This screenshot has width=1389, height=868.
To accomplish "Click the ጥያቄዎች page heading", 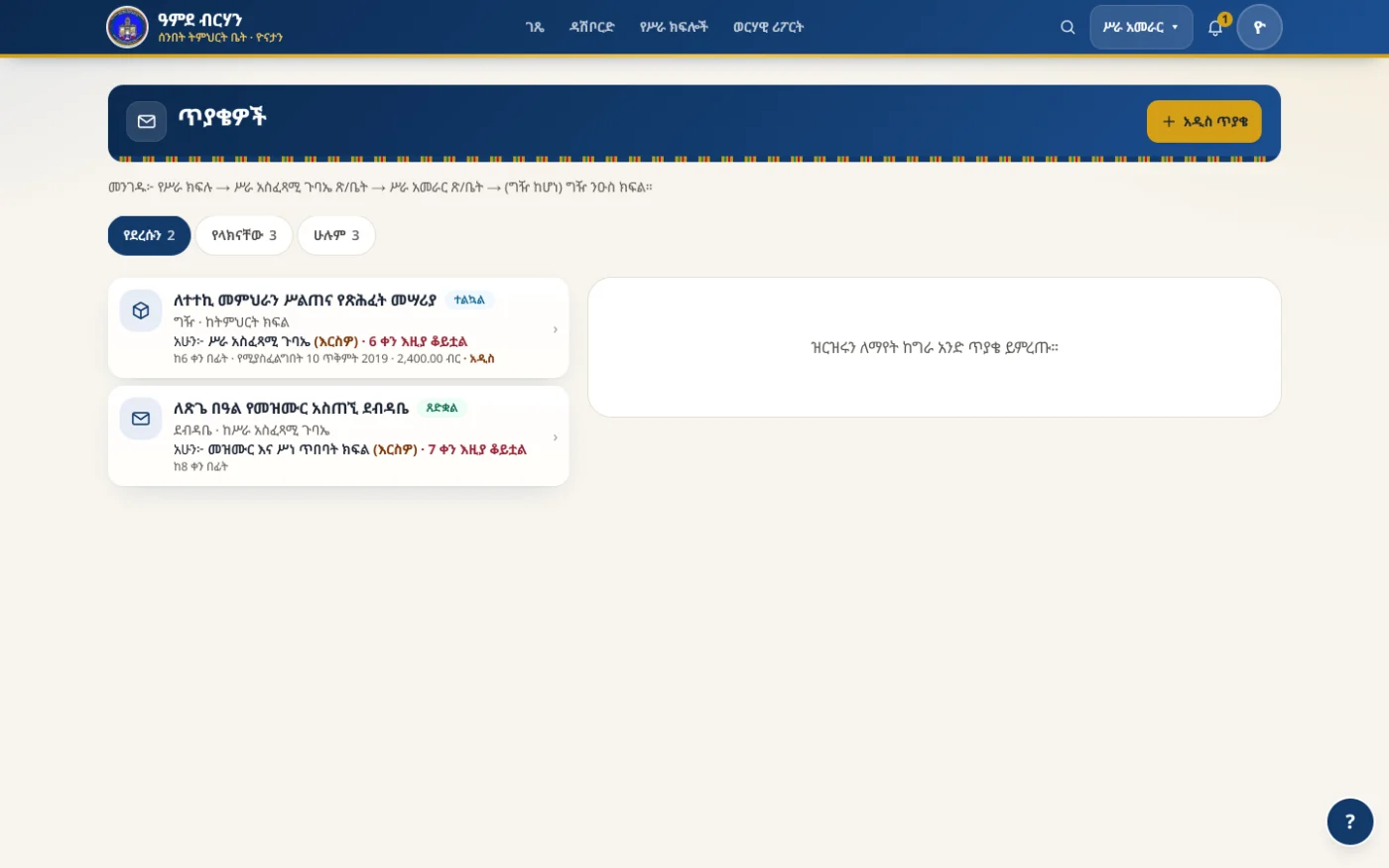I will coord(222,117).
